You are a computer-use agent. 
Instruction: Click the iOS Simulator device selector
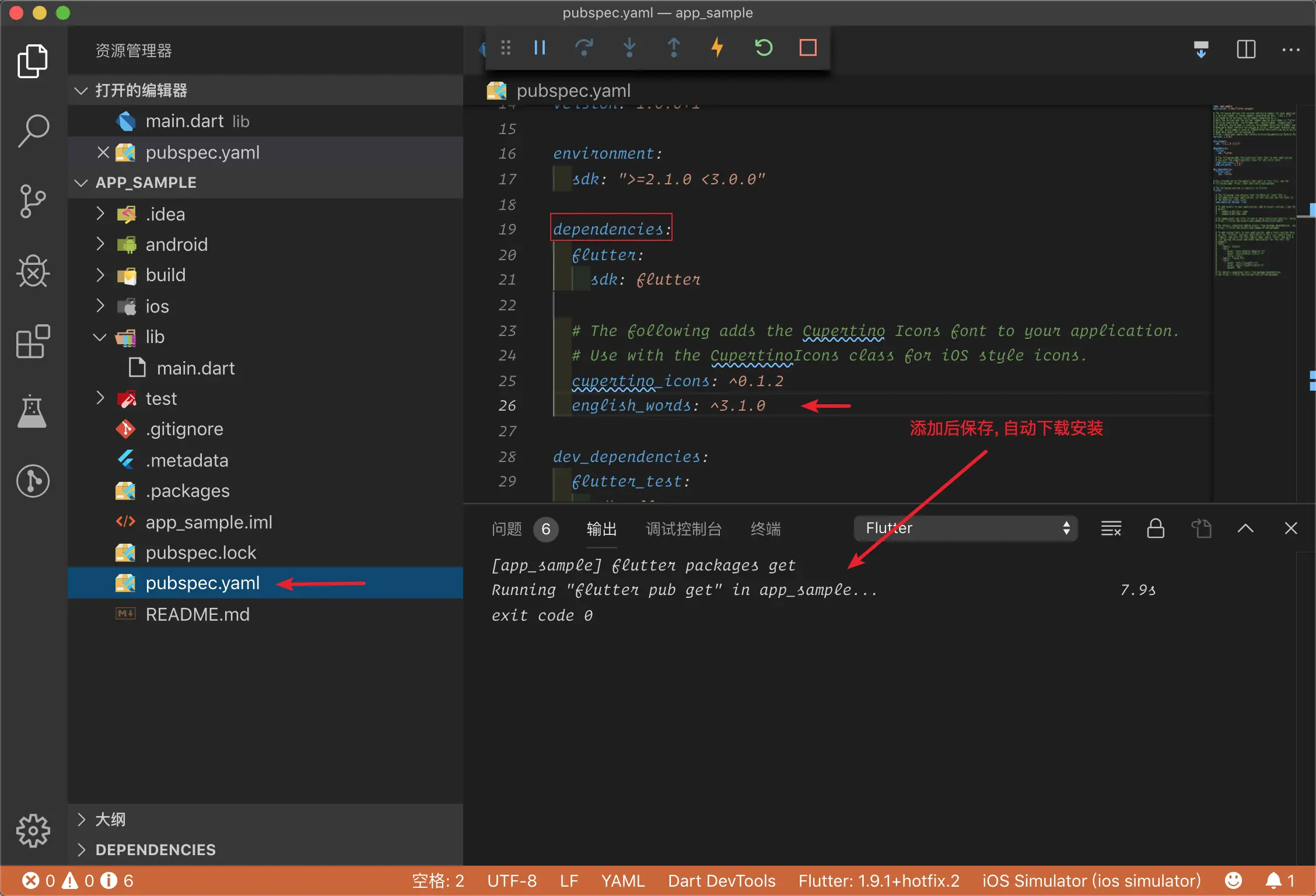(x=1091, y=881)
